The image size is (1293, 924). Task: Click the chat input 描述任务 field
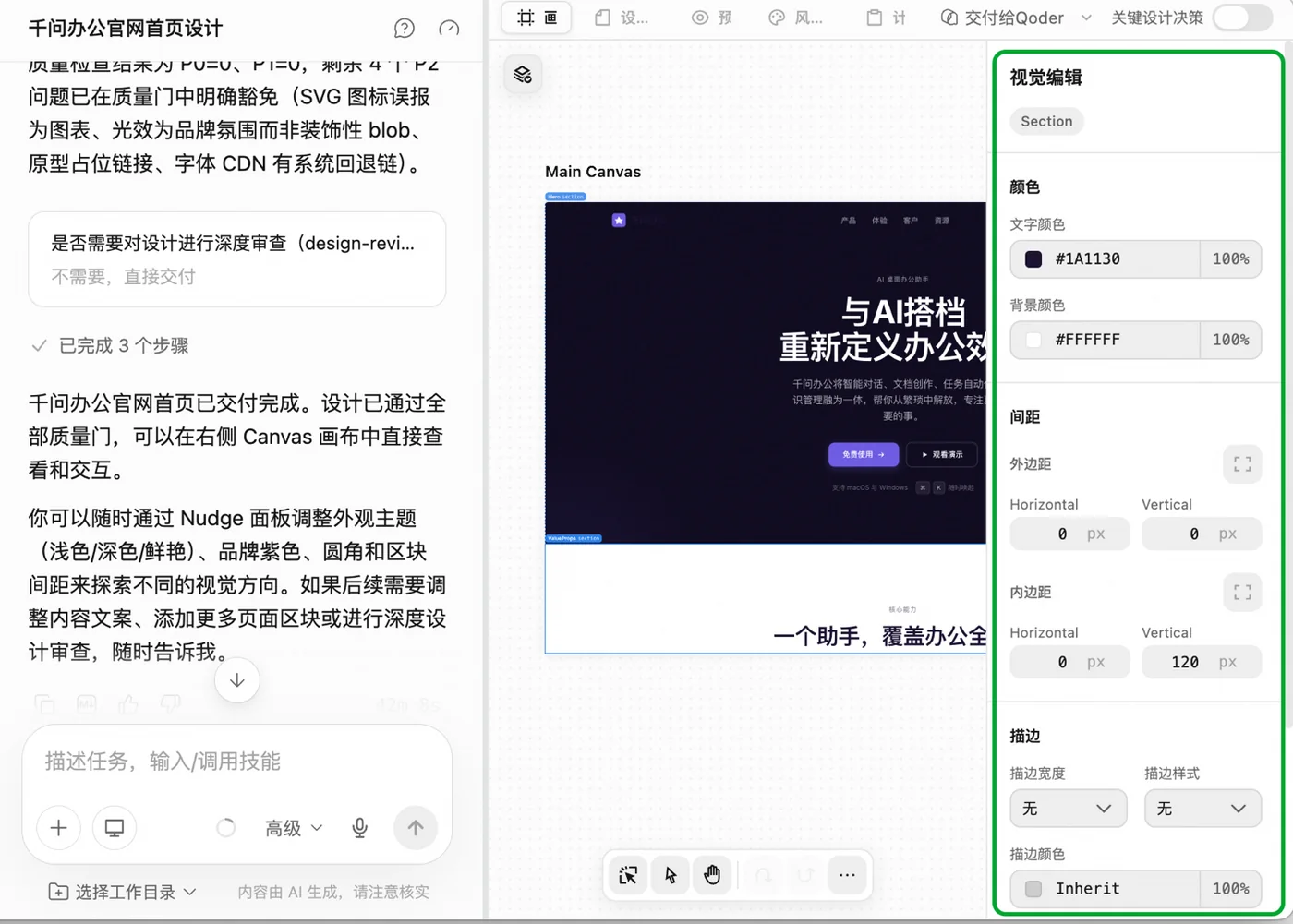236,762
